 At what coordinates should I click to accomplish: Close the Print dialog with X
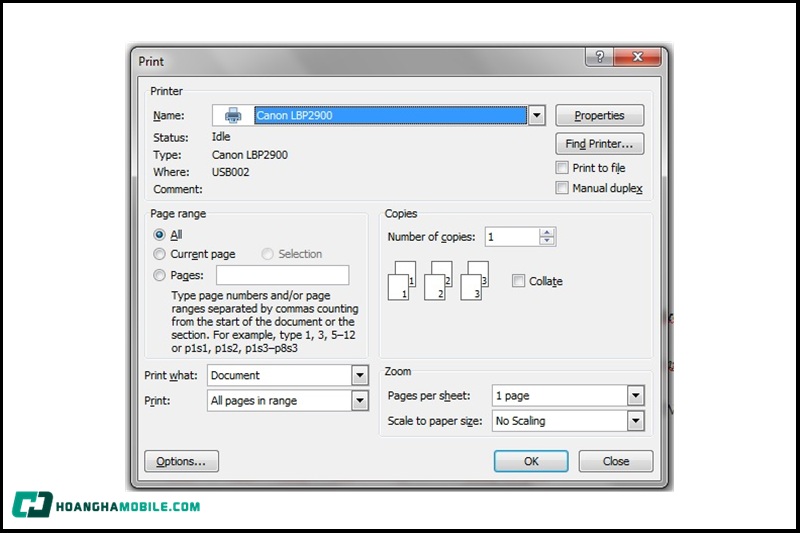(637, 57)
